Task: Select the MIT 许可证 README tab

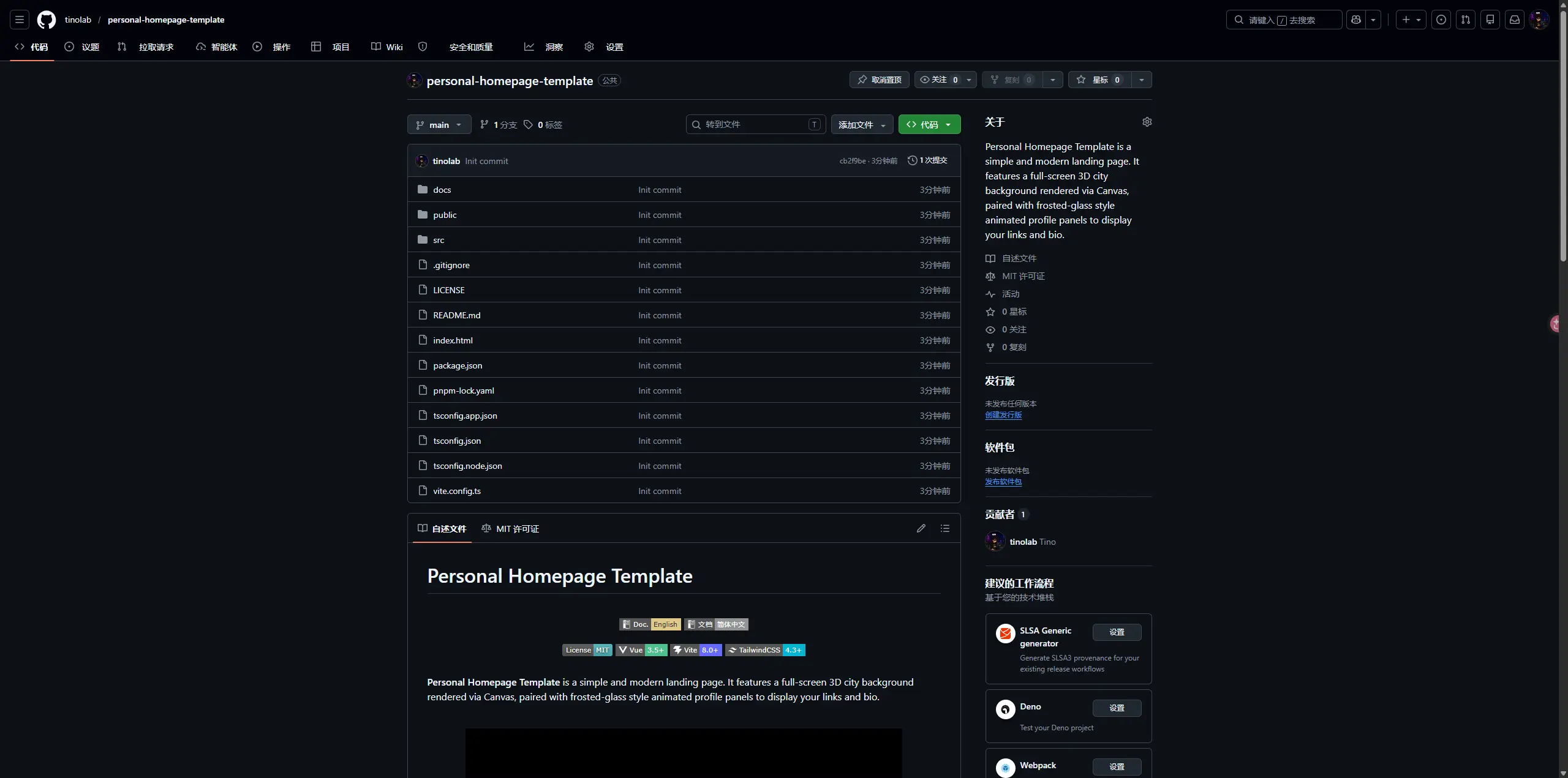Action: (511, 528)
